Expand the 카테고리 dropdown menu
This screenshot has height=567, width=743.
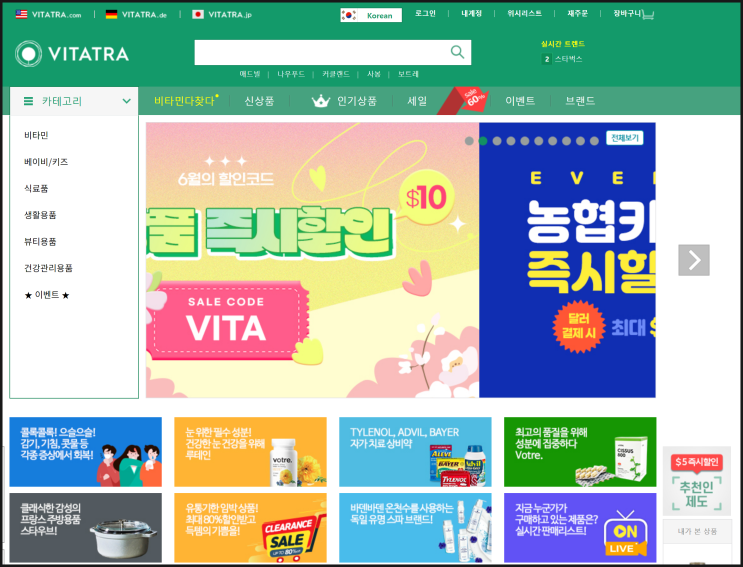[x=74, y=101]
